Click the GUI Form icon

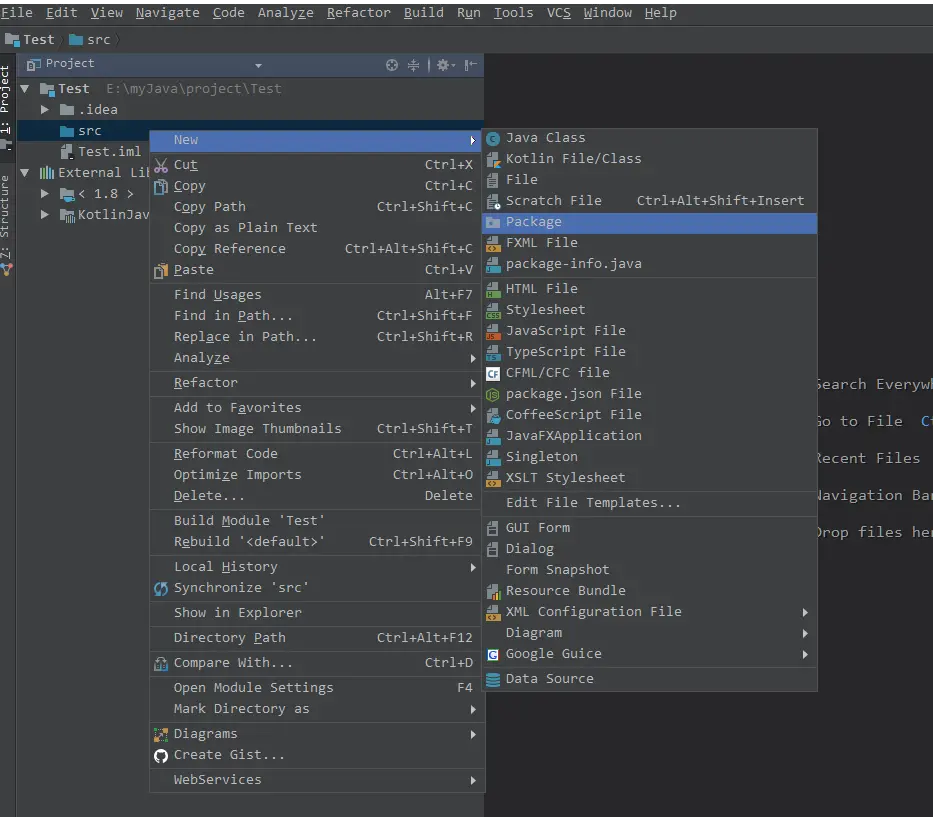[x=493, y=528]
